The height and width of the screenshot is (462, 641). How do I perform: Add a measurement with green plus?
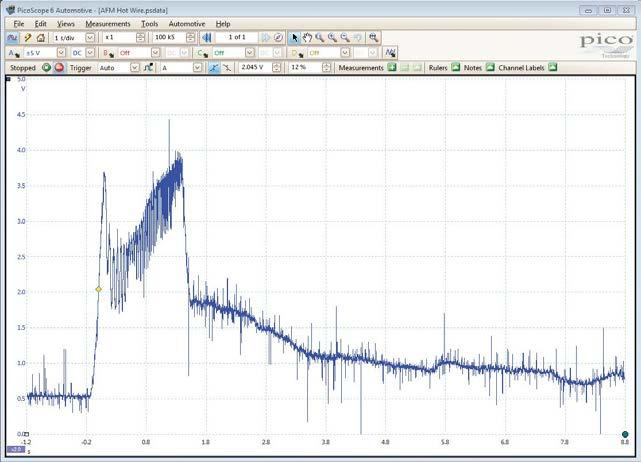click(392, 67)
